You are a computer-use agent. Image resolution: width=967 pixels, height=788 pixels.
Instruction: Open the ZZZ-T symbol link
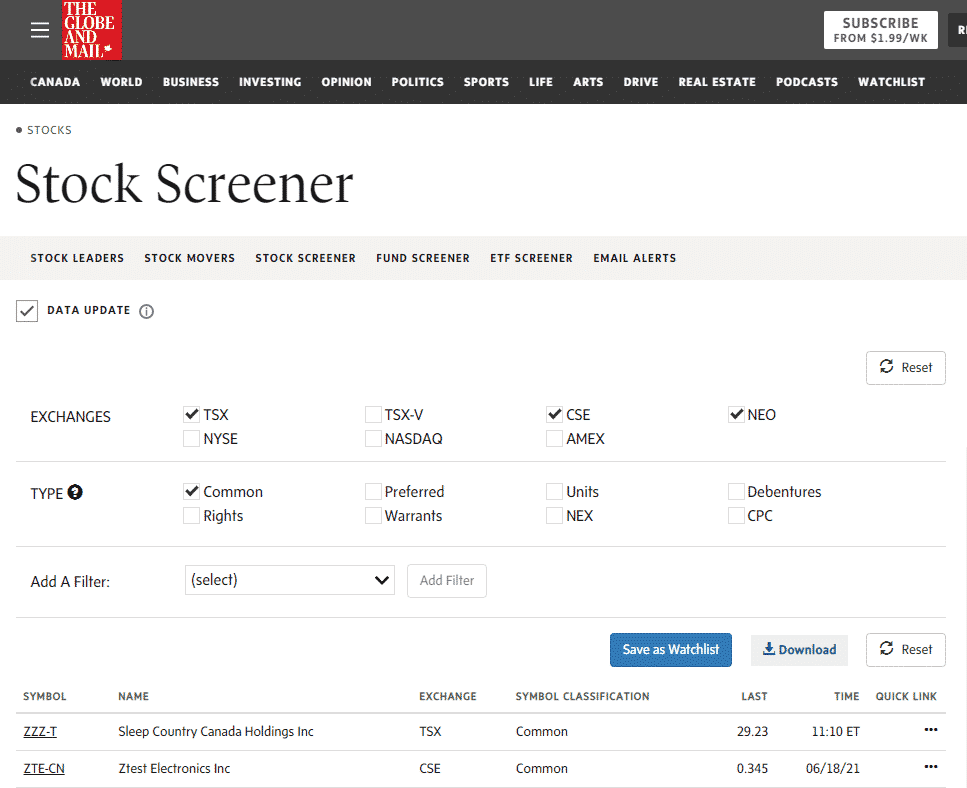[40, 732]
